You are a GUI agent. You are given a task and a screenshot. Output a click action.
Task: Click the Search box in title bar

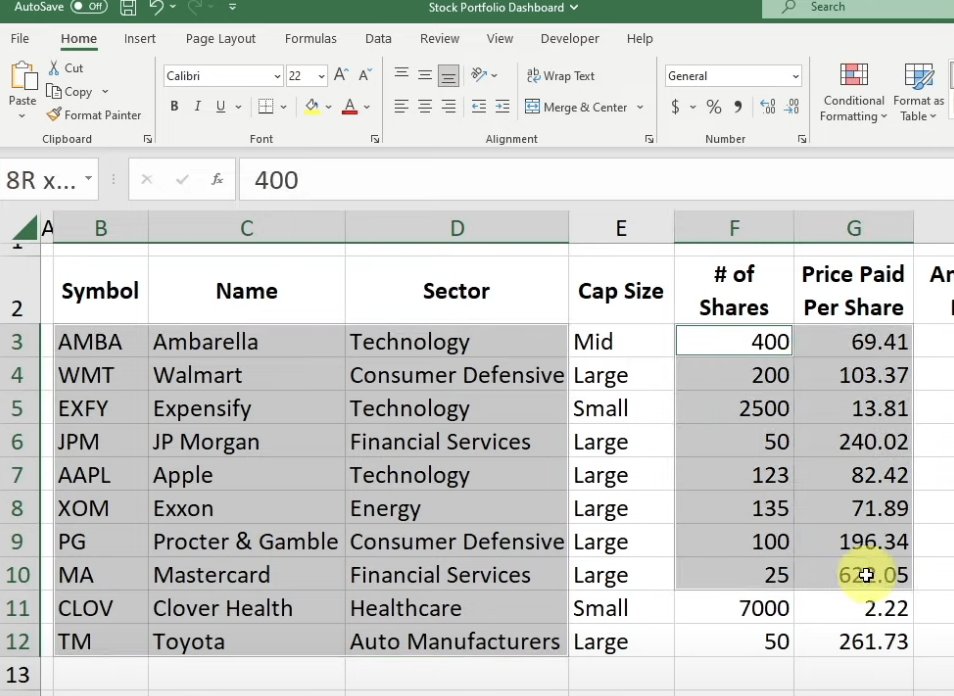[x=858, y=7]
